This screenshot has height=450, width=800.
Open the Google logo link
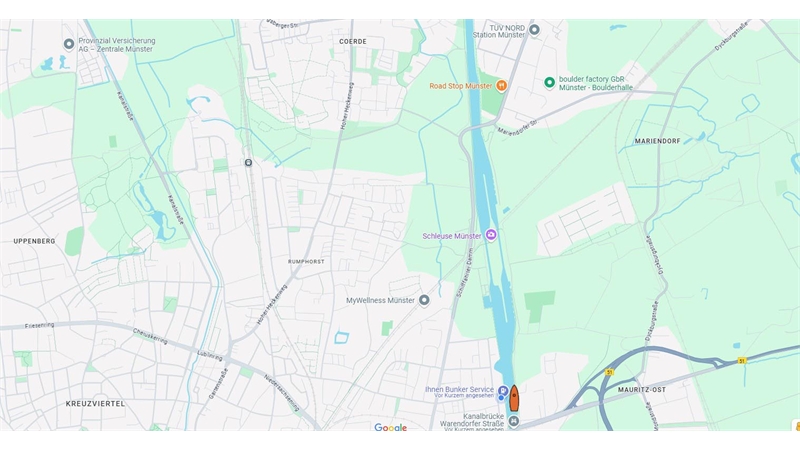coord(390,427)
